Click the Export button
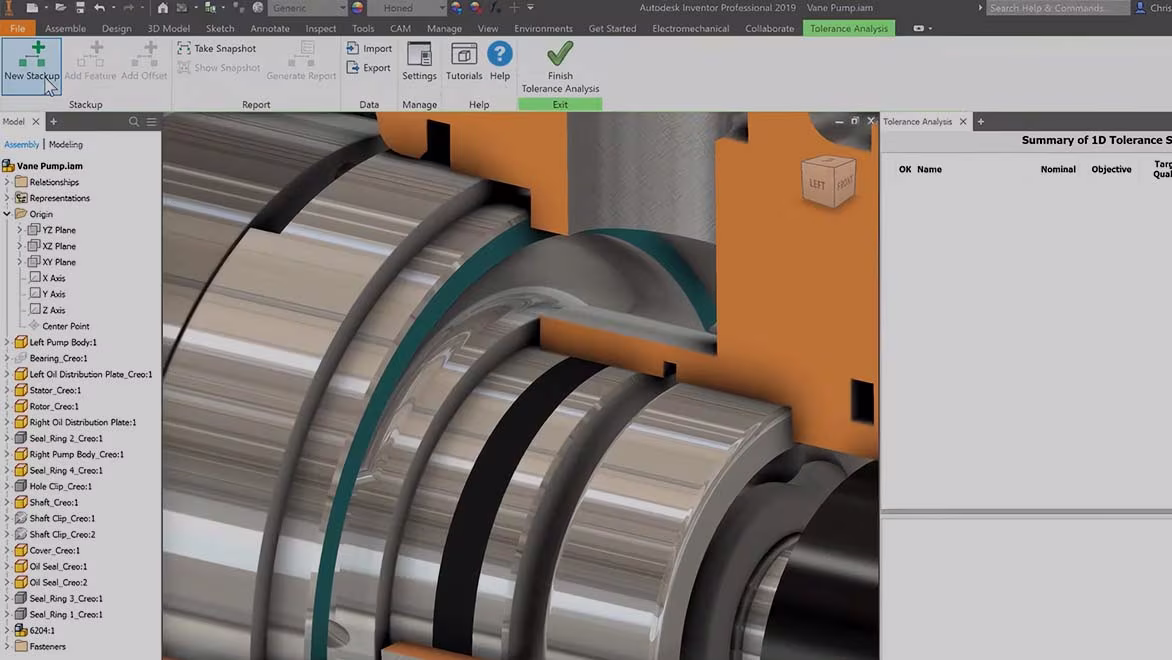 (x=369, y=68)
